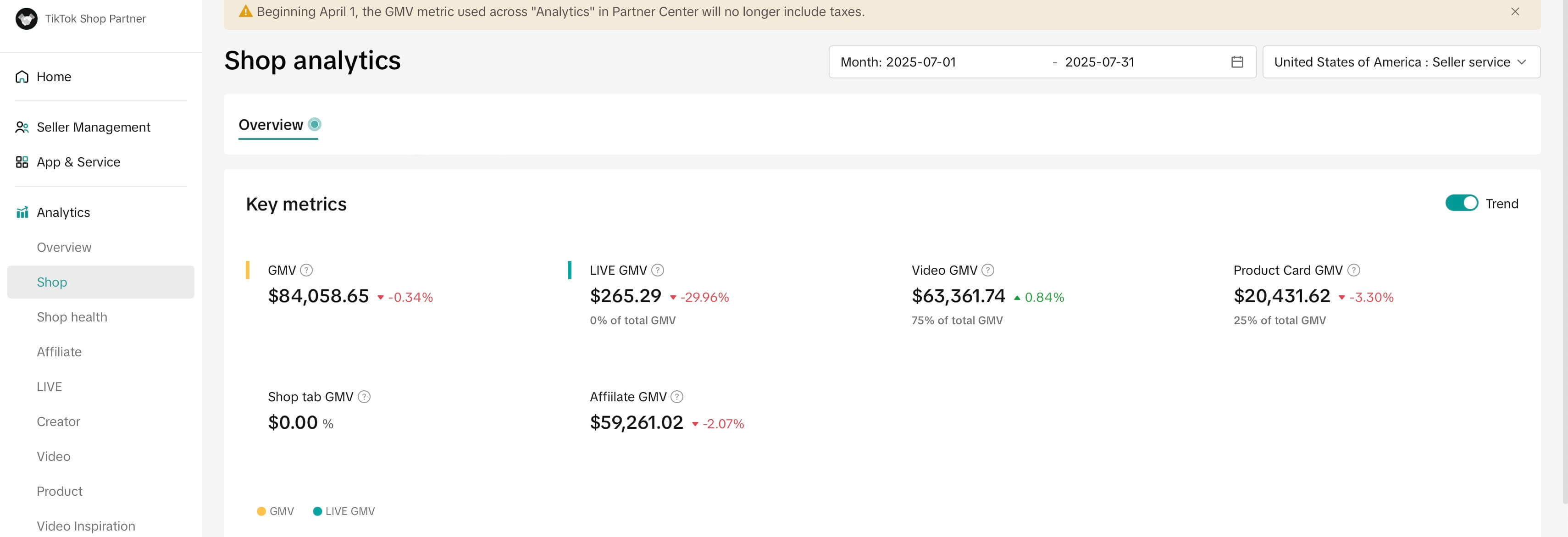
Task: Click the Affiliate GMV info icon
Action: point(676,396)
